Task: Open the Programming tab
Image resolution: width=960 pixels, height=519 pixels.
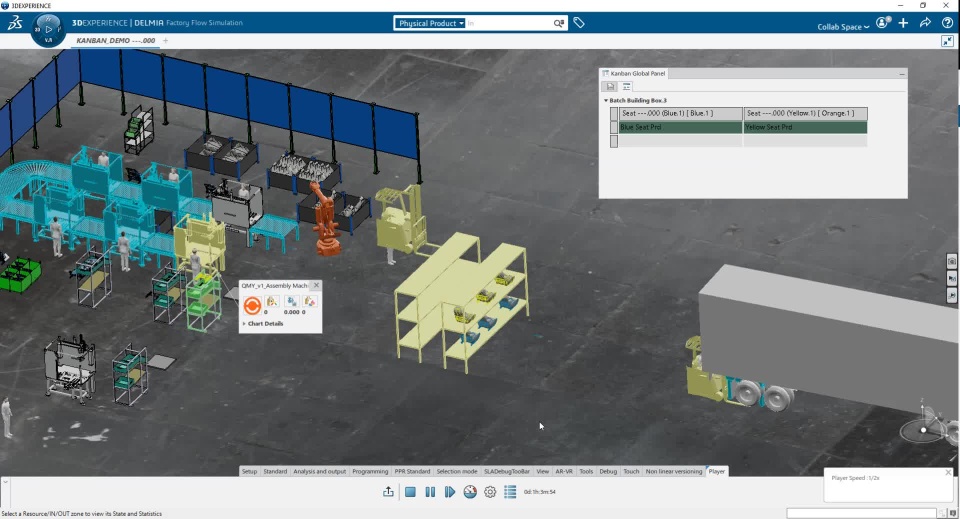Action: pos(370,471)
